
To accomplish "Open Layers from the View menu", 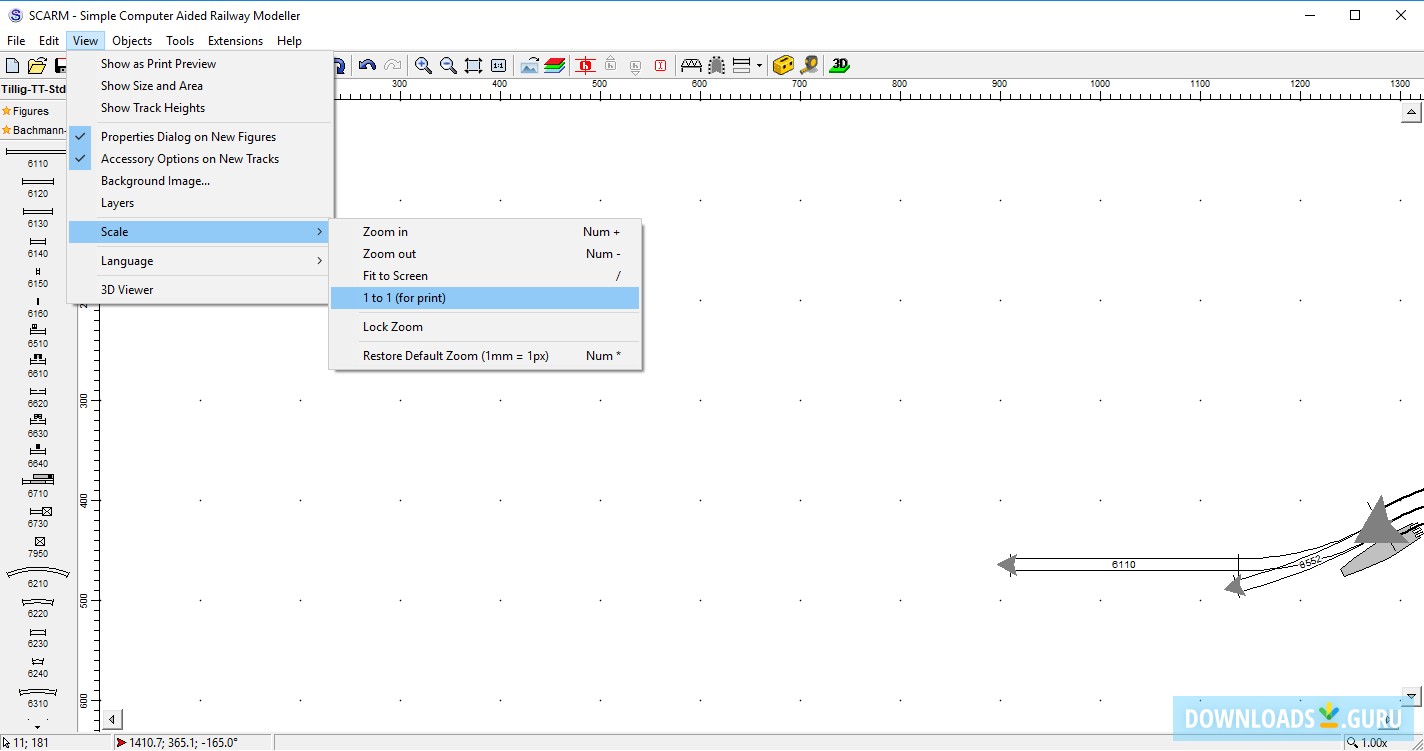I will (200, 203).
